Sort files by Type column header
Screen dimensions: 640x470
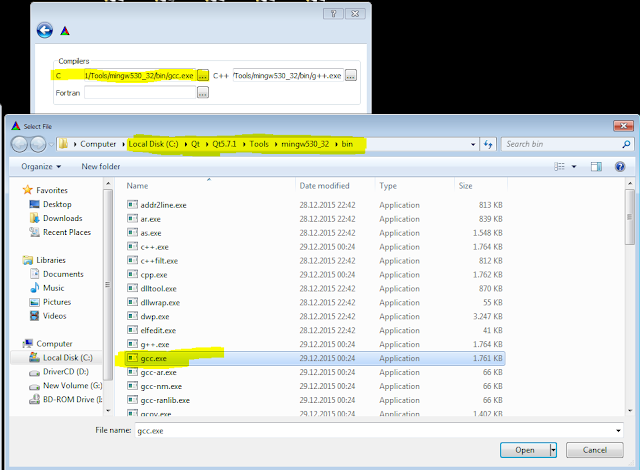(x=414, y=186)
